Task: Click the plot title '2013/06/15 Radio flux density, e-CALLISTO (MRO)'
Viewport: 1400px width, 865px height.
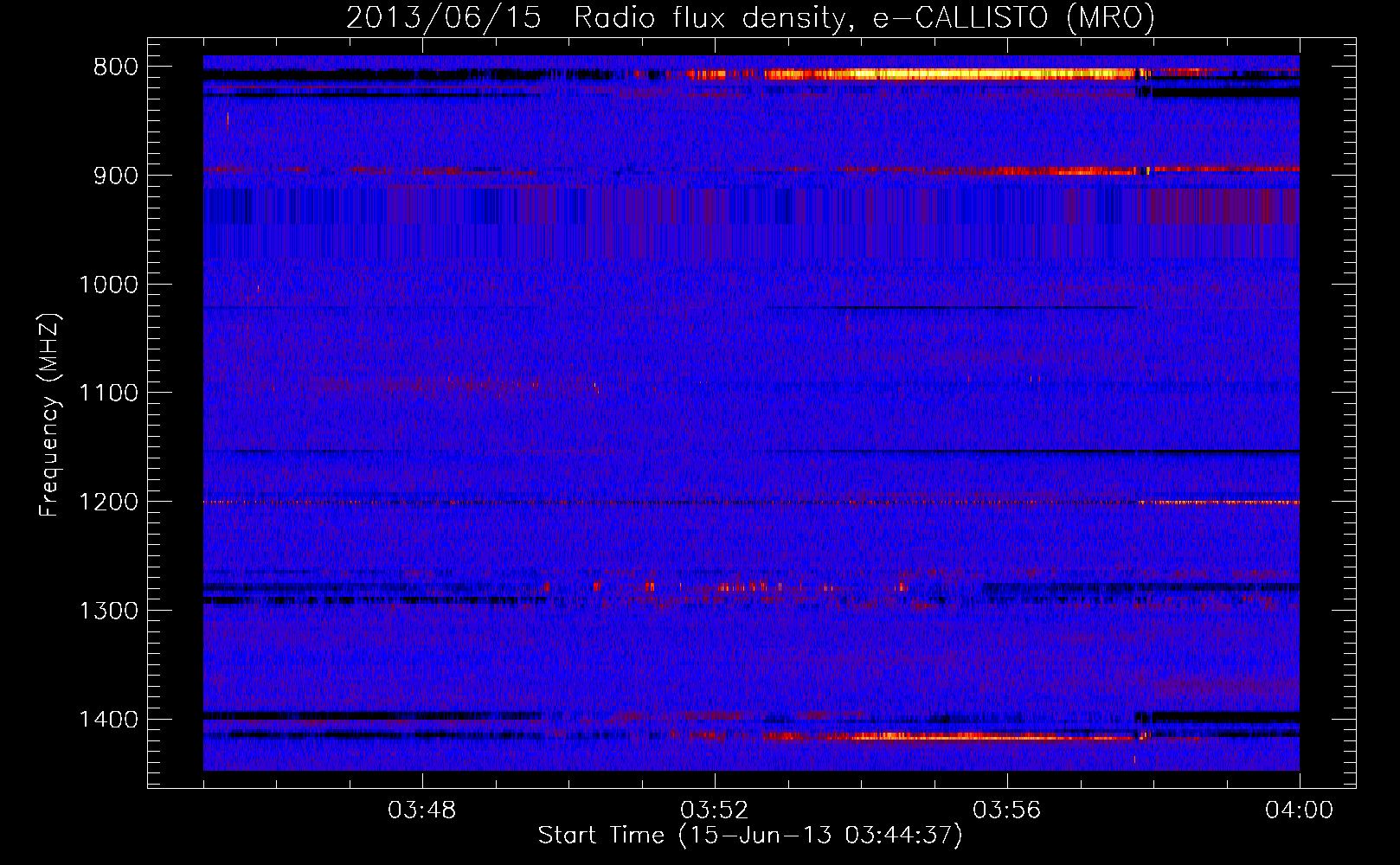Action: pyautogui.click(x=750, y=17)
